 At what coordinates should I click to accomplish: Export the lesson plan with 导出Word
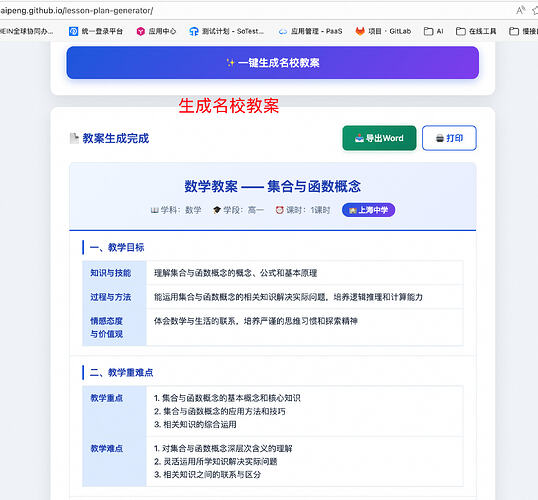[x=379, y=138]
